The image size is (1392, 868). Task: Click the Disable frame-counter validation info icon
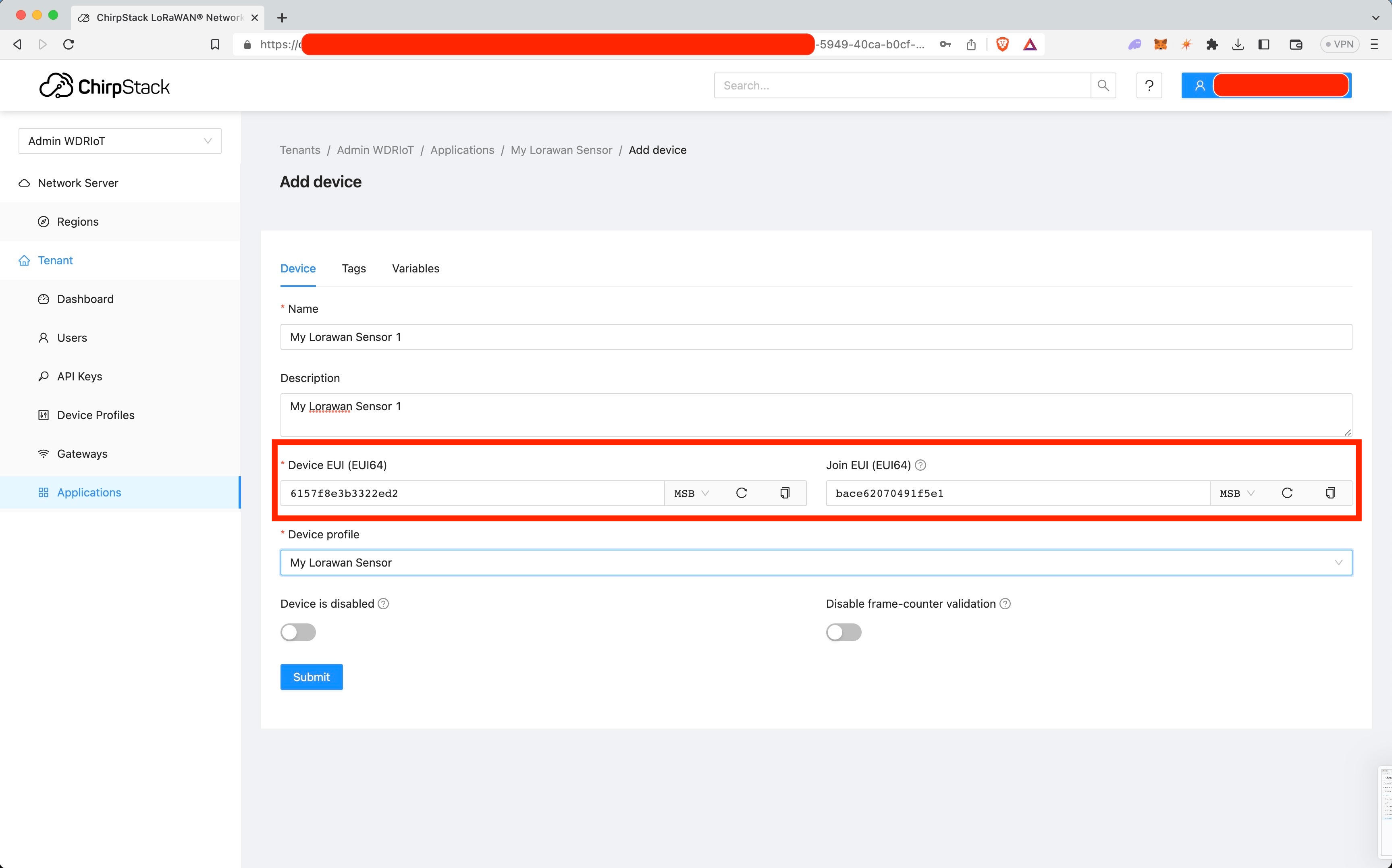pos(1005,604)
